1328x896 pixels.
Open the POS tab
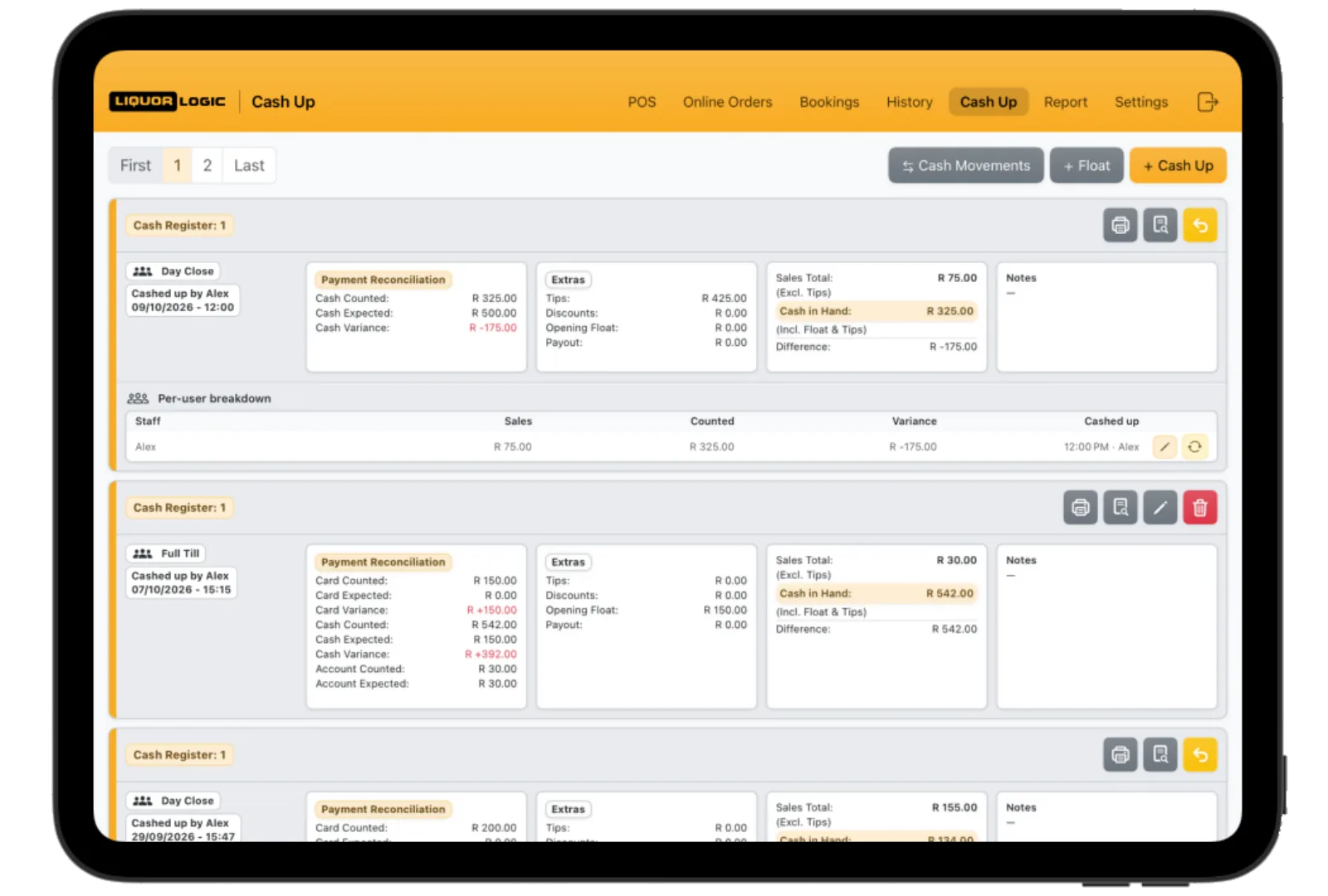(642, 102)
